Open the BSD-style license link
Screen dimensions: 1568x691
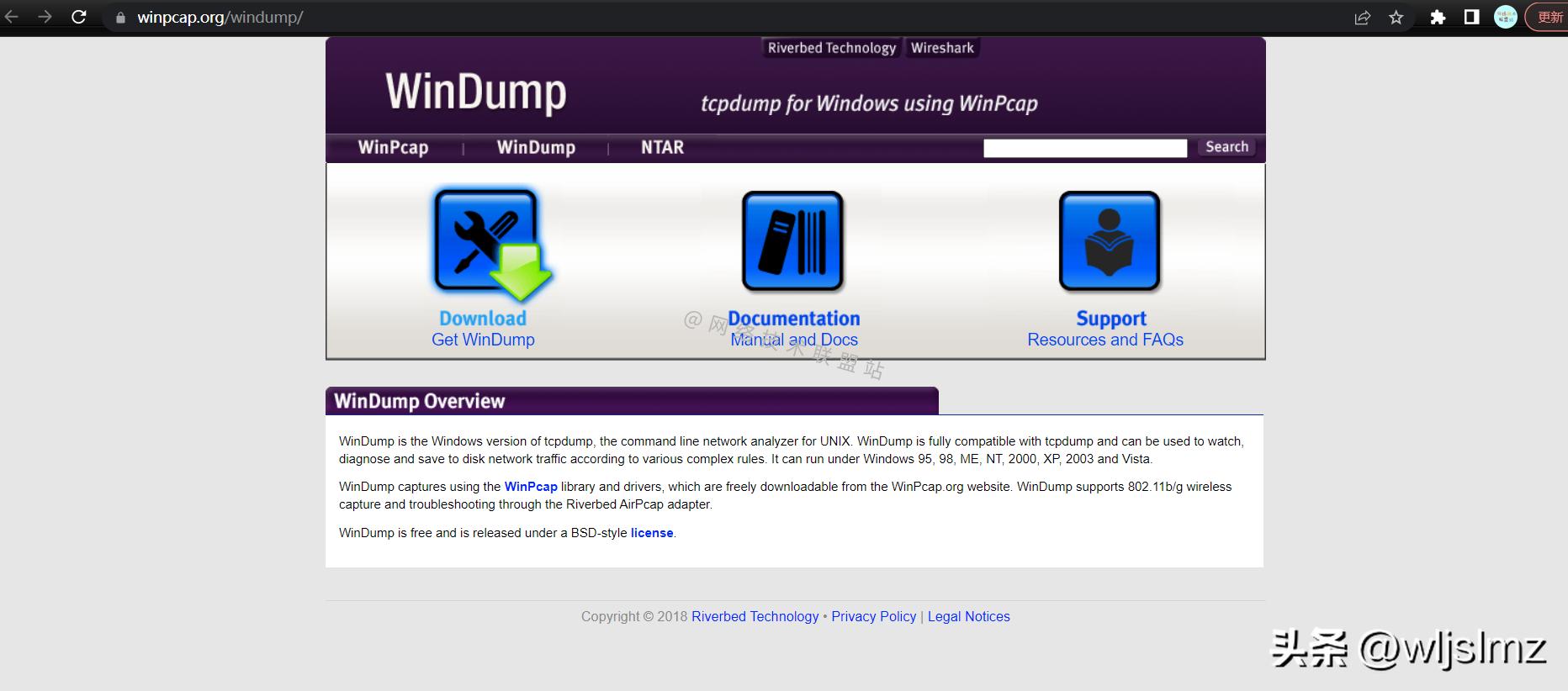(652, 533)
